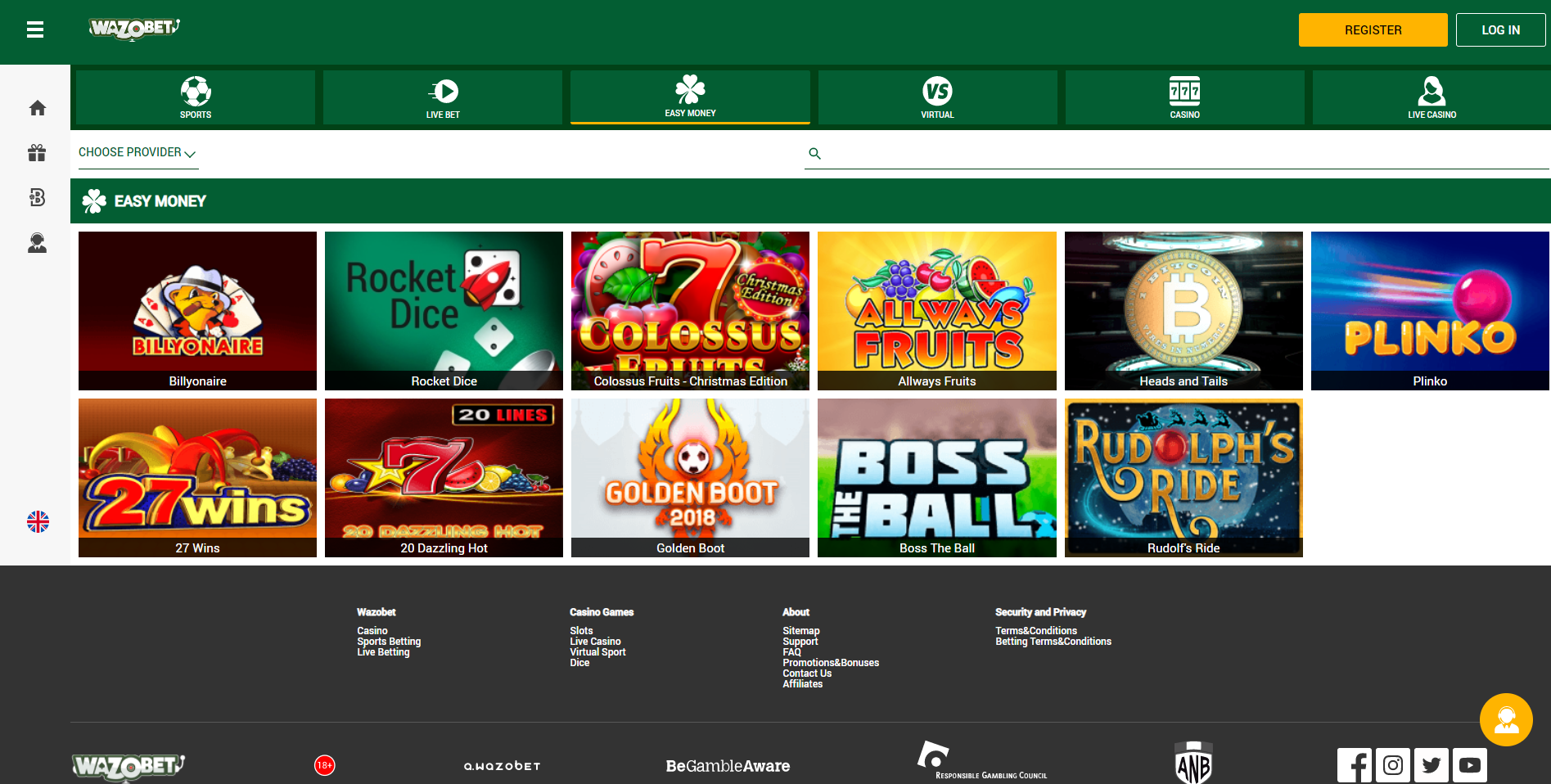Launch the Rocket Dice game
The width and height of the screenshot is (1551, 784).
click(444, 311)
